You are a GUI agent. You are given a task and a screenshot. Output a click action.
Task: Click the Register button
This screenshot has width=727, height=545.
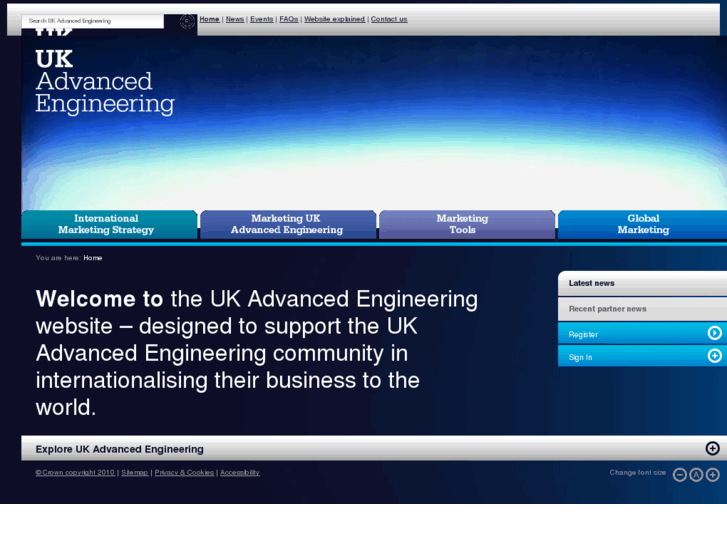click(x=643, y=333)
